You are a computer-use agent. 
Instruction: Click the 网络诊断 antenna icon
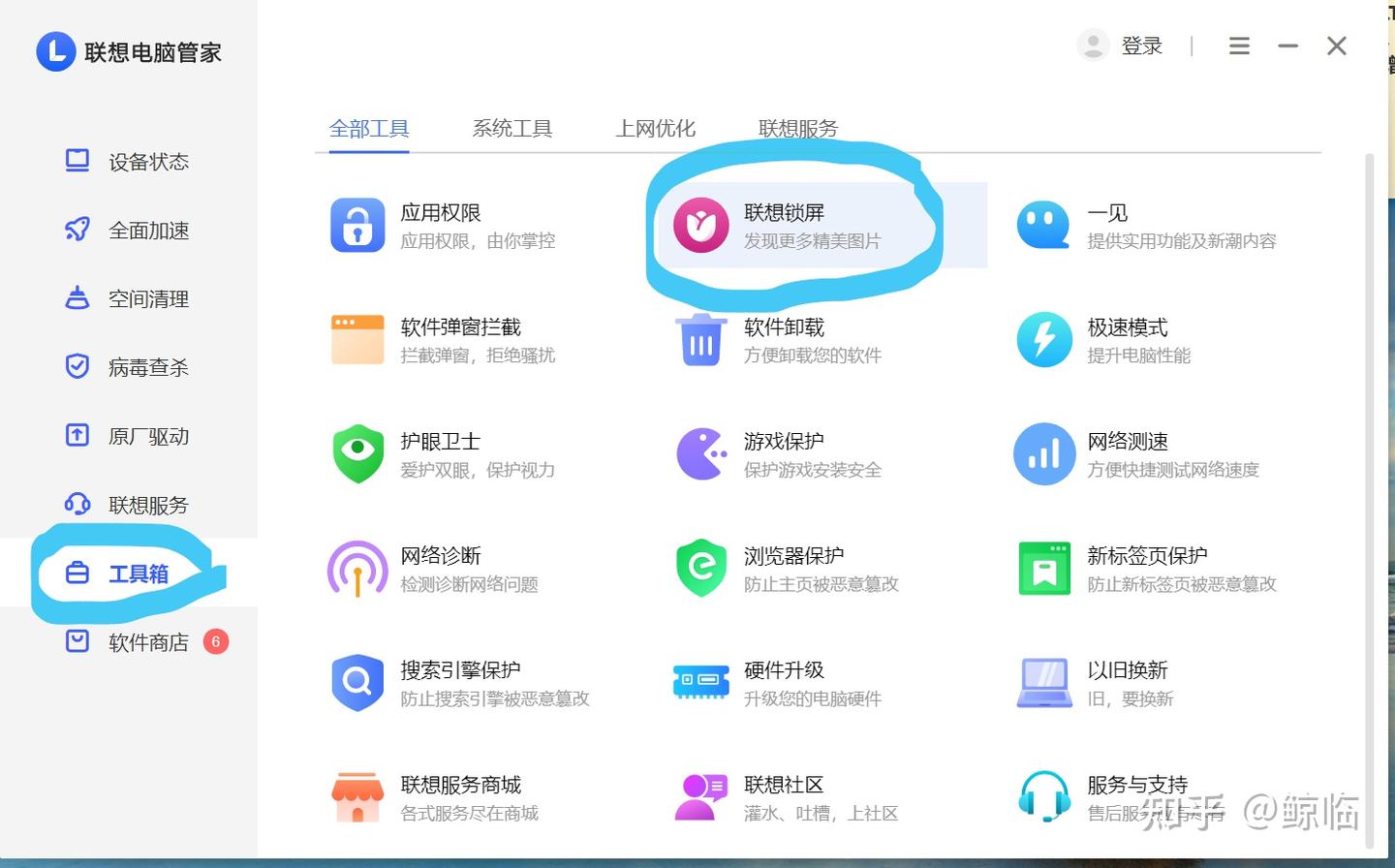[357, 569]
